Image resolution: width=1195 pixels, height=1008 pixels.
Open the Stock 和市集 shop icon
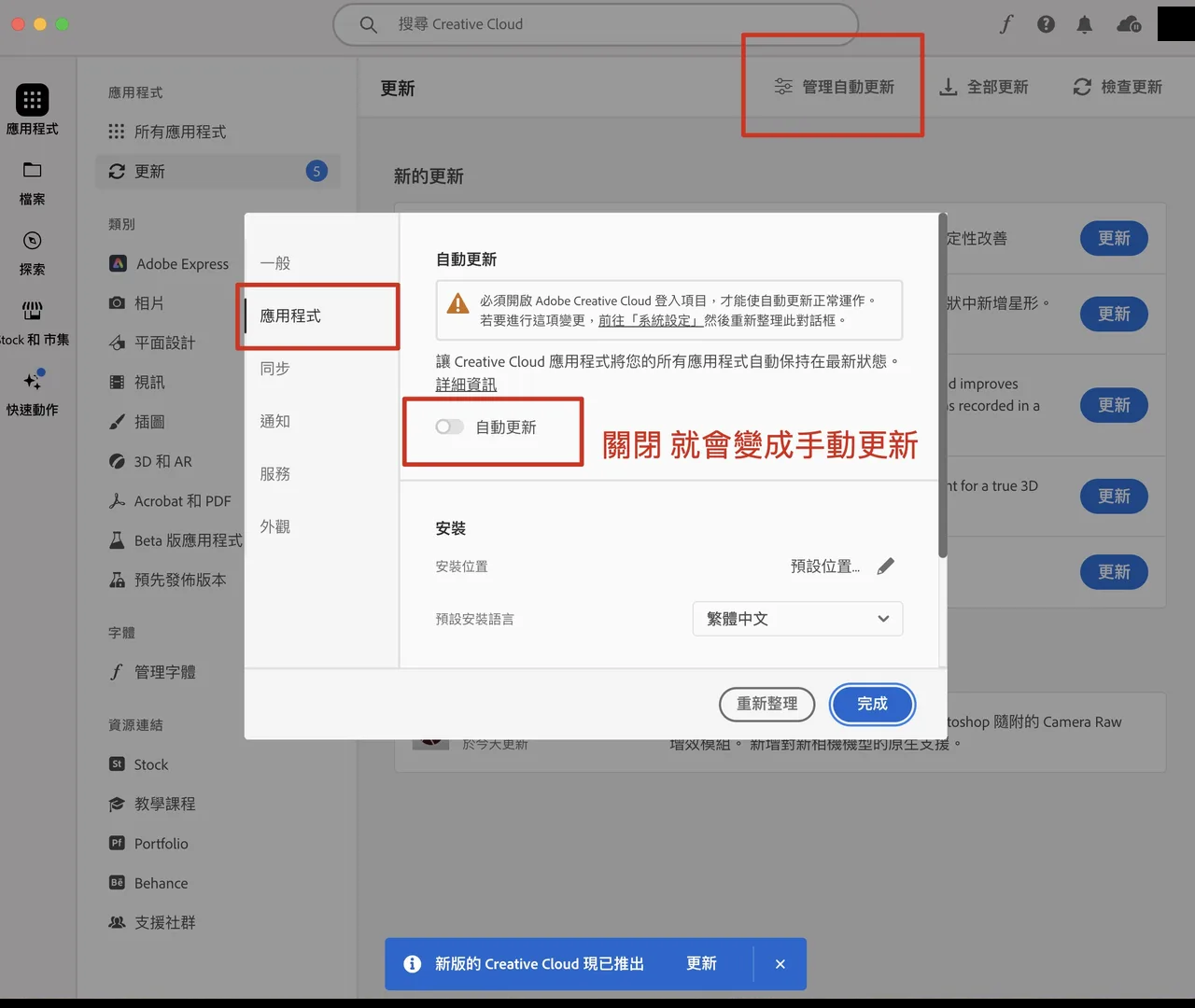click(32, 310)
